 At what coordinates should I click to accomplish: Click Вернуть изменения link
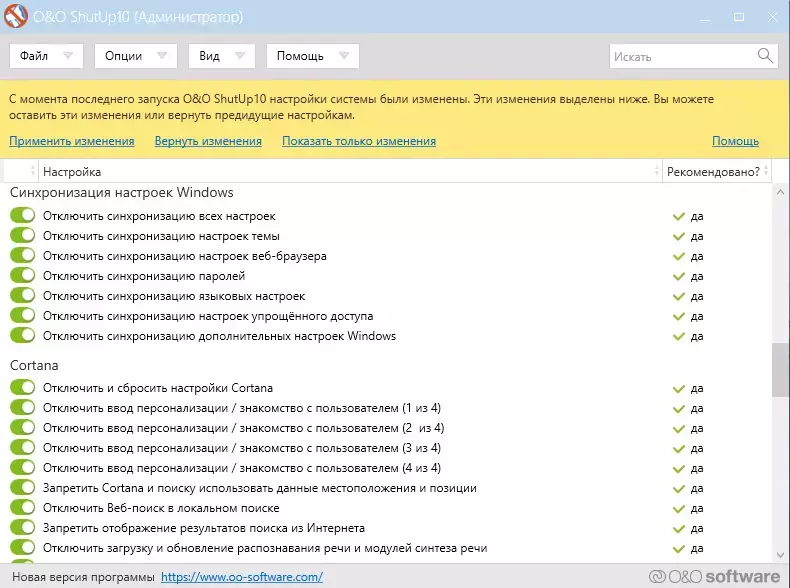(208, 141)
